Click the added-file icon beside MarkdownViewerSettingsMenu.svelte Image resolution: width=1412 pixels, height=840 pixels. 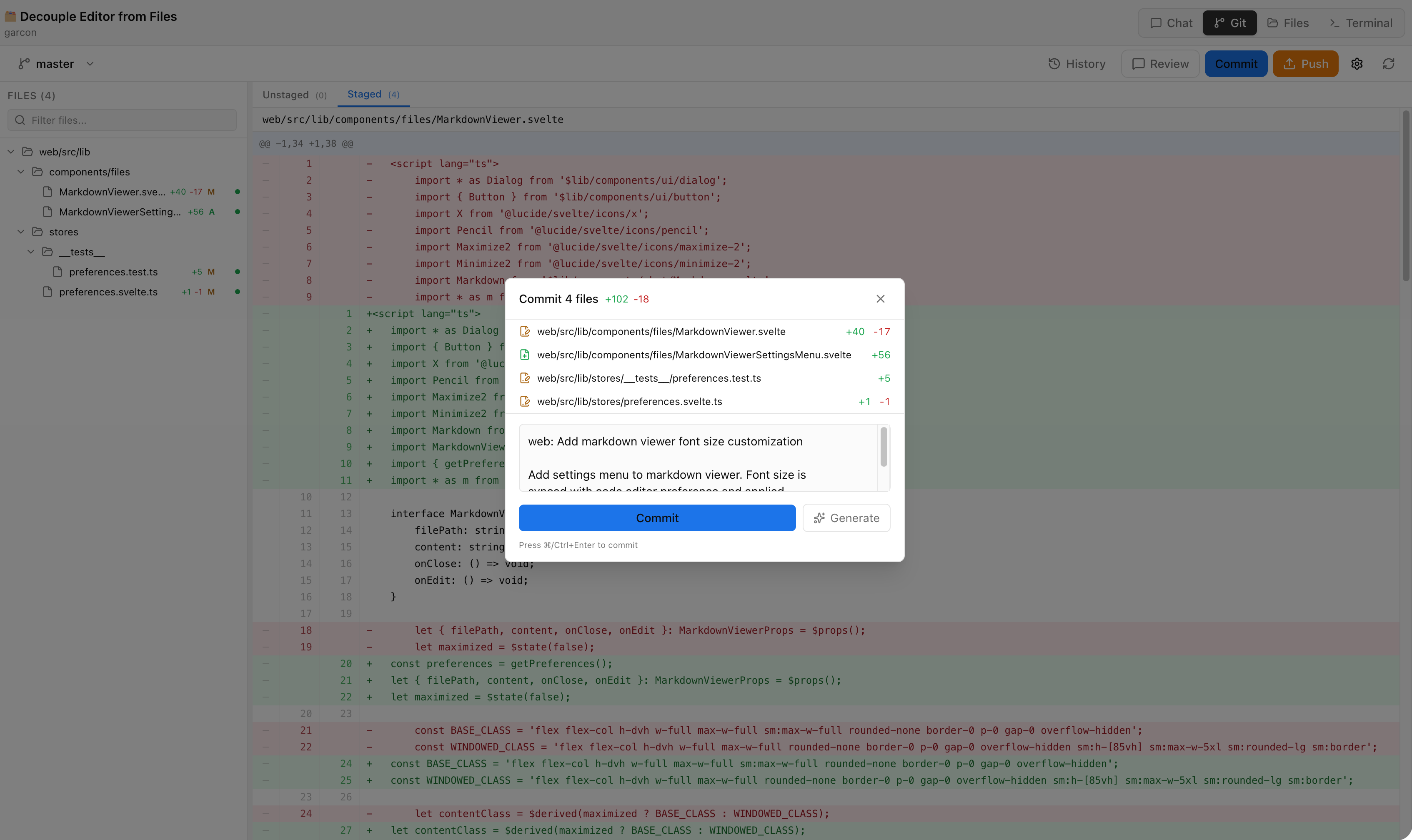pos(526,355)
